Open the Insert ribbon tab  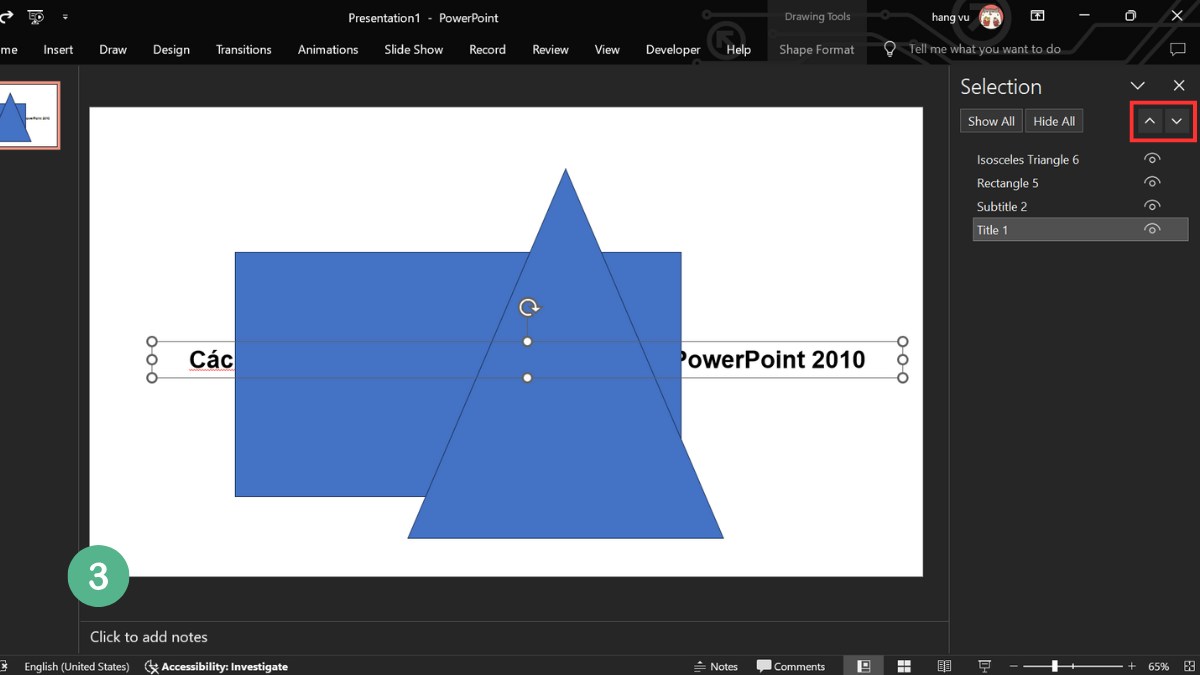click(58, 49)
